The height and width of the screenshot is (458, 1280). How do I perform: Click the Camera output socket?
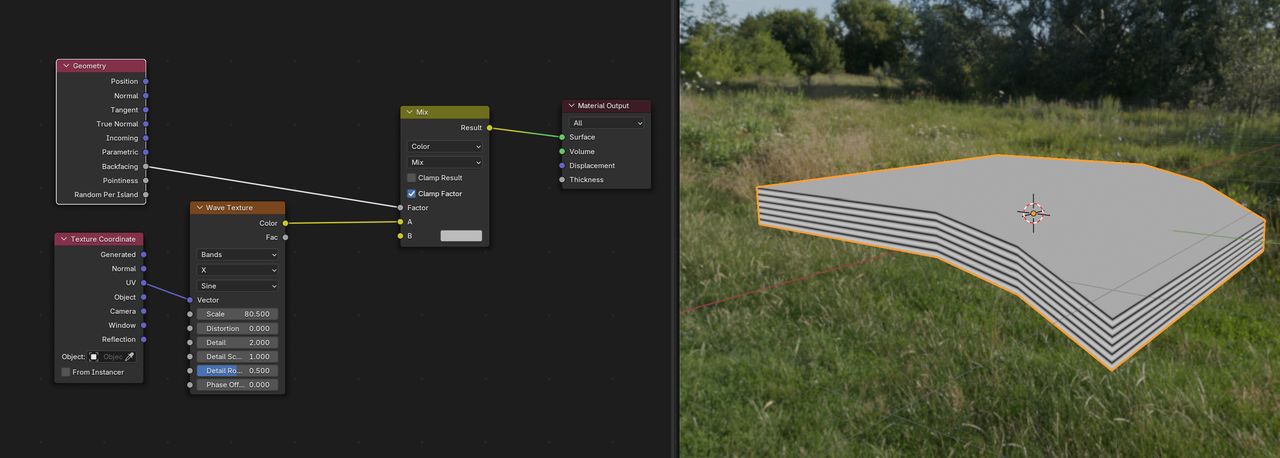(x=144, y=311)
